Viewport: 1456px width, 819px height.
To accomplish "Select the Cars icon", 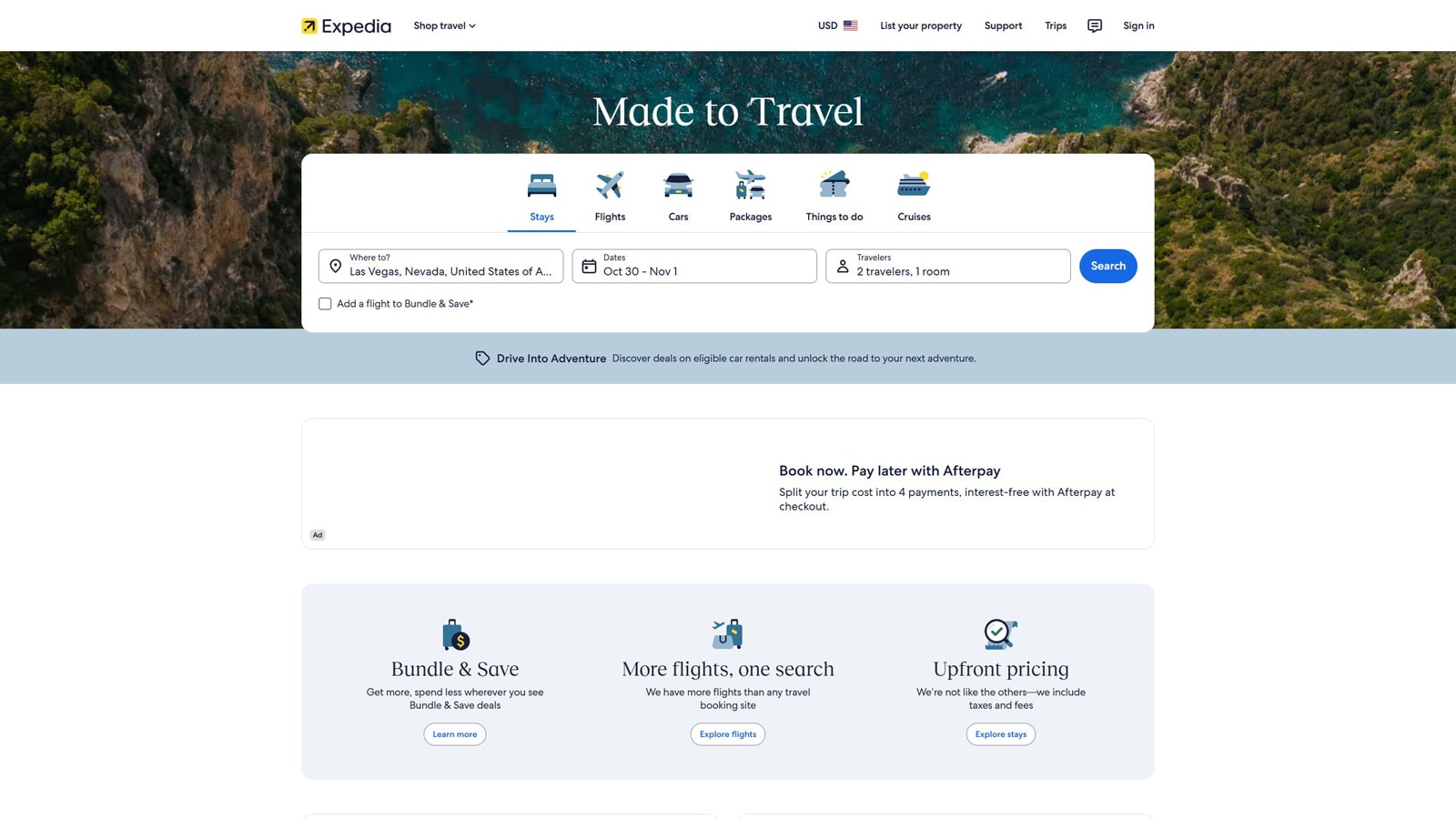I will 678,184.
